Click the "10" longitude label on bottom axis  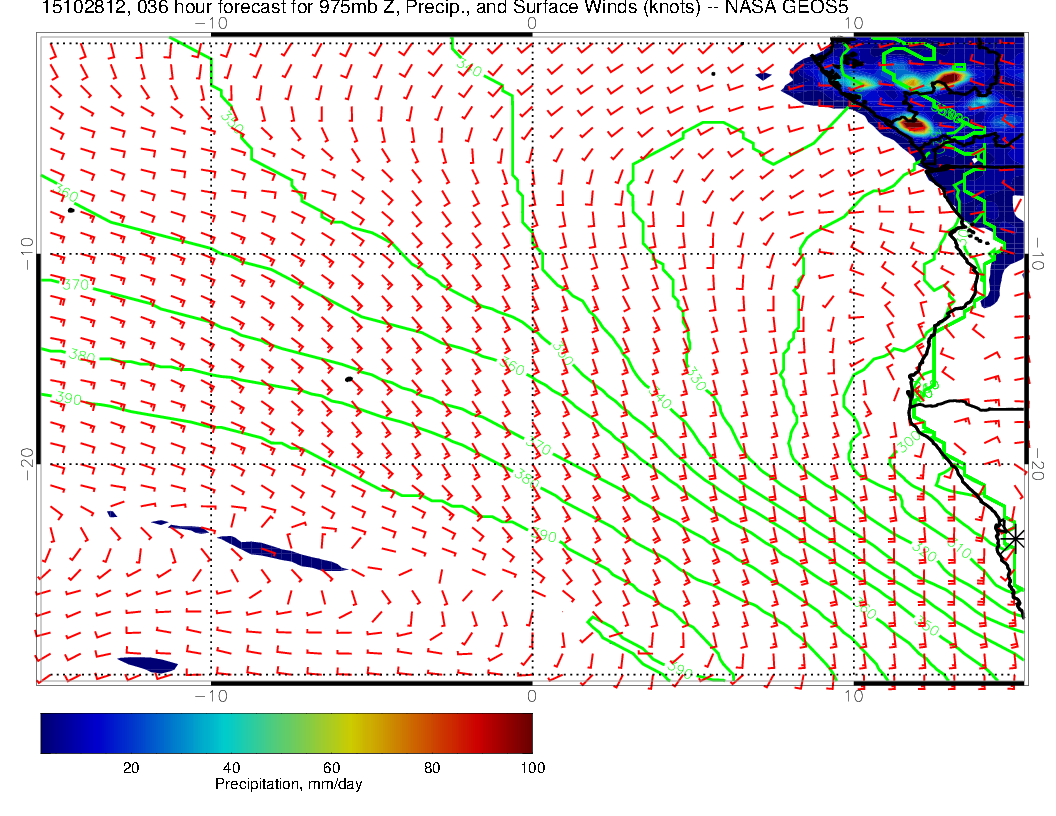[x=853, y=695]
